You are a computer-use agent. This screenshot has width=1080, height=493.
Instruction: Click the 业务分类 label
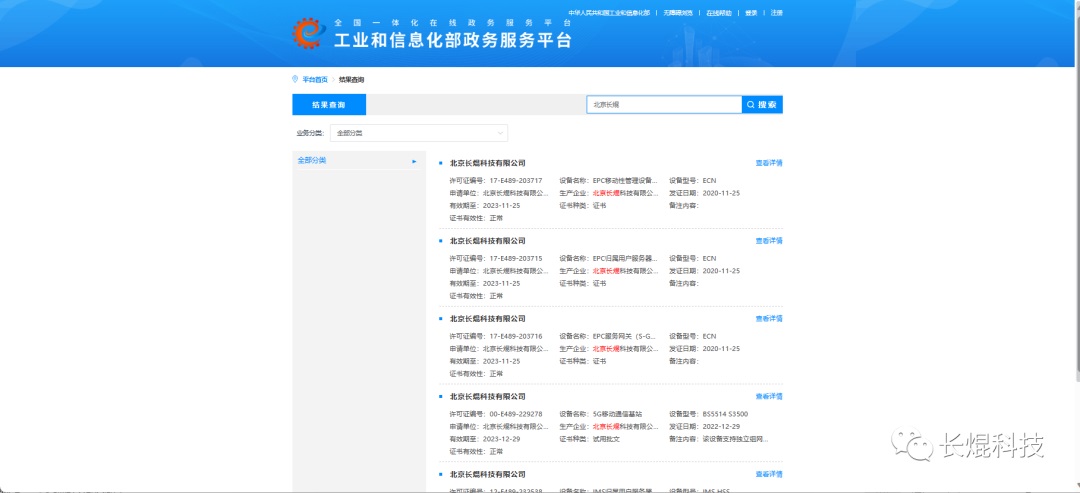click(310, 133)
